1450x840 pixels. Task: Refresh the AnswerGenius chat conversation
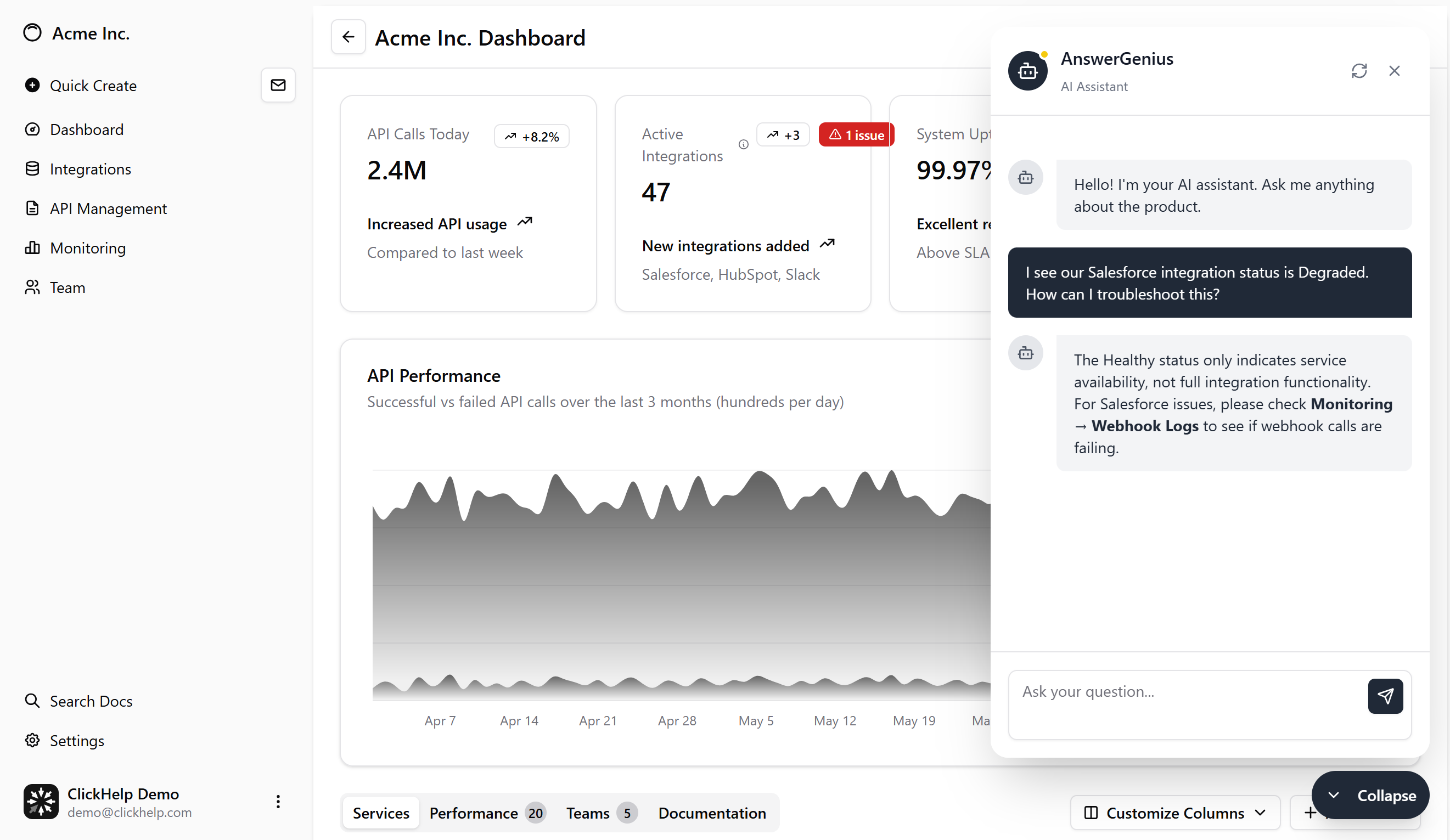pyautogui.click(x=1359, y=71)
